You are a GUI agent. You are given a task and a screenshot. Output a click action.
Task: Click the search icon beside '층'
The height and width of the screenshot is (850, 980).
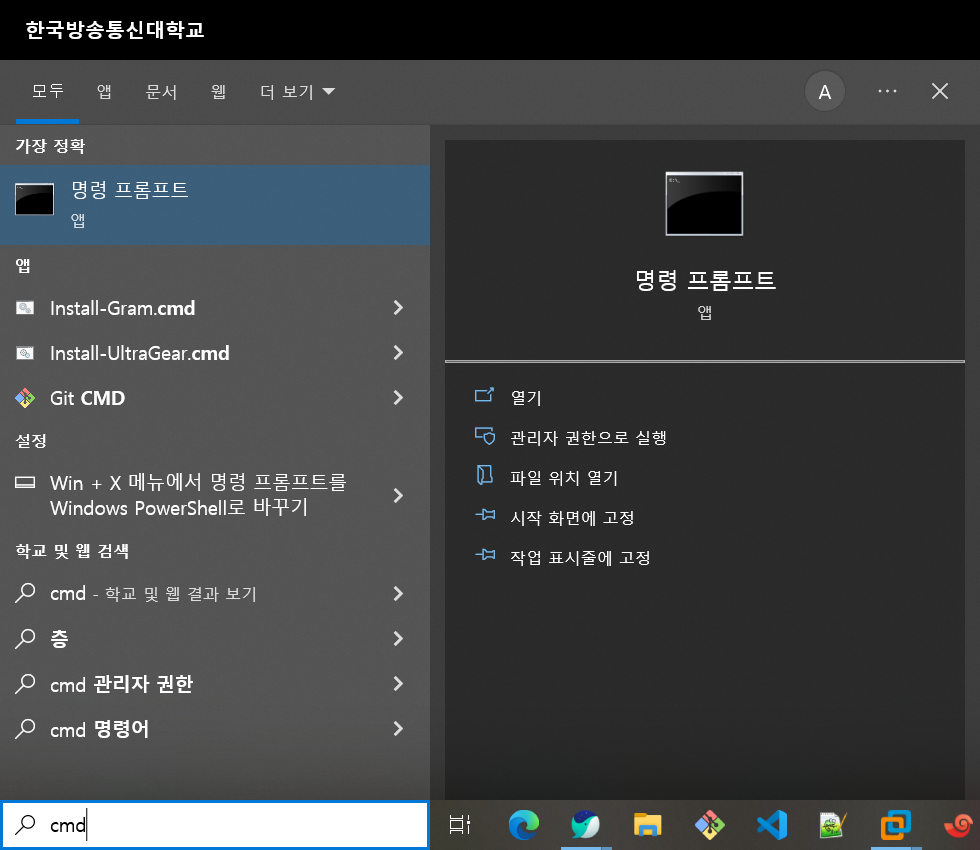(x=25, y=639)
